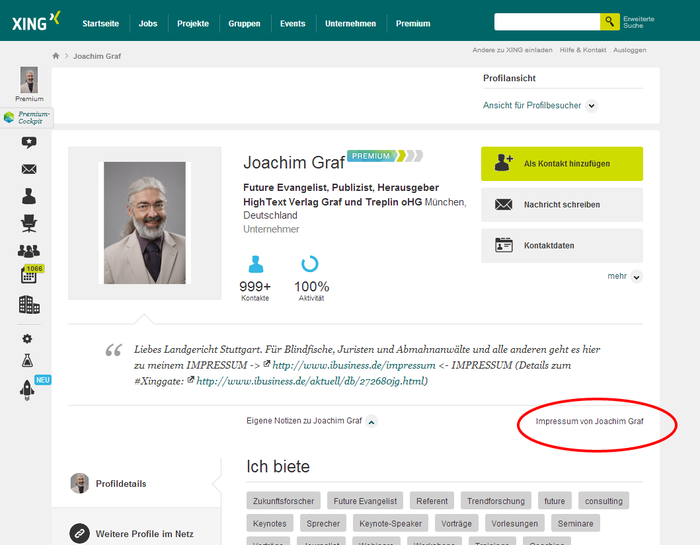700x545 pixels.
Task: Click the future tag
Action: click(x=554, y=501)
